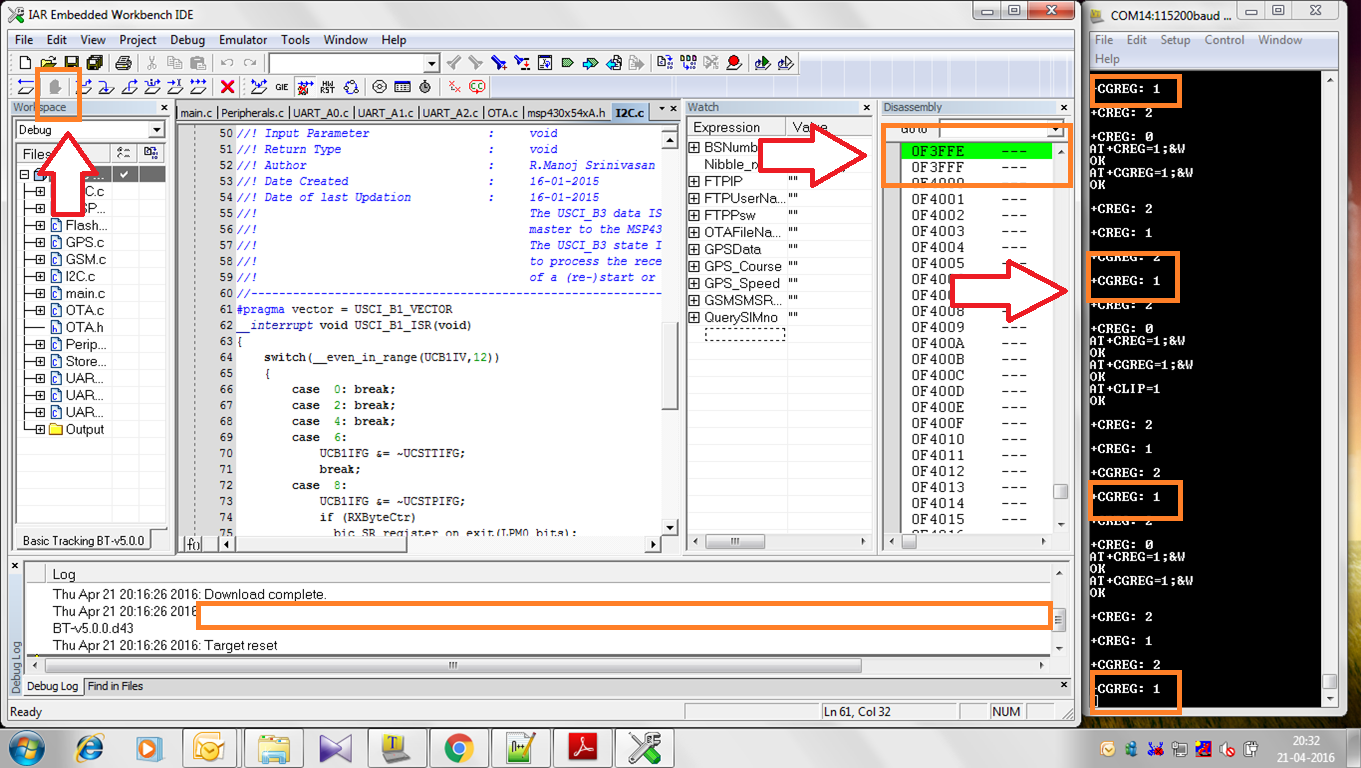Click the Save toolbar icon
The height and width of the screenshot is (768, 1361).
click(72, 62)
